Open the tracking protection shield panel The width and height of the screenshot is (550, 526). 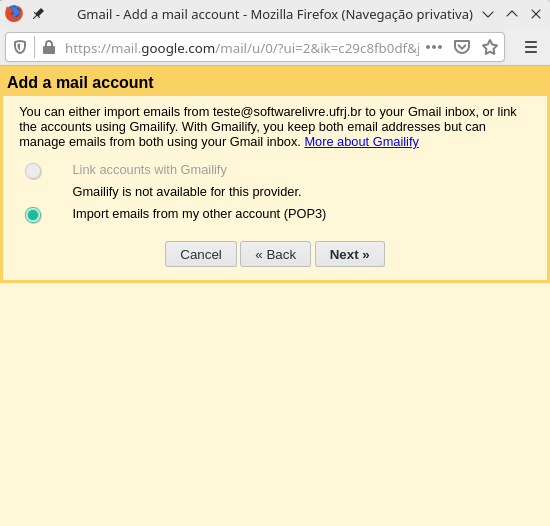pyautogui.click(x=20, y=47)
